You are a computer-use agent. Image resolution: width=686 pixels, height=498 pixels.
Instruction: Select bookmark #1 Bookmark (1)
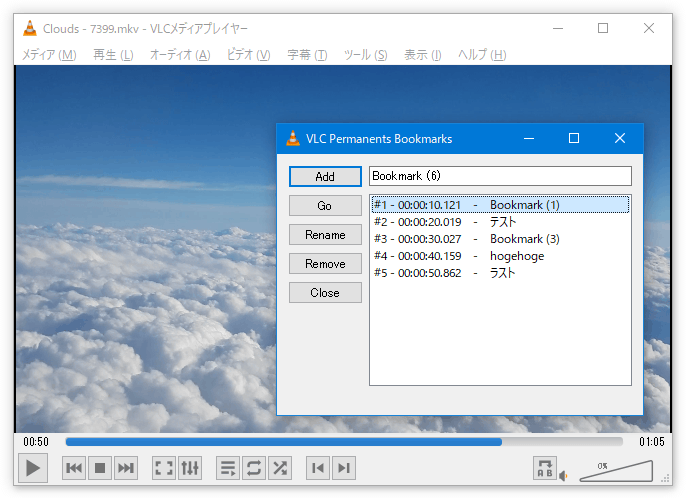500,205
